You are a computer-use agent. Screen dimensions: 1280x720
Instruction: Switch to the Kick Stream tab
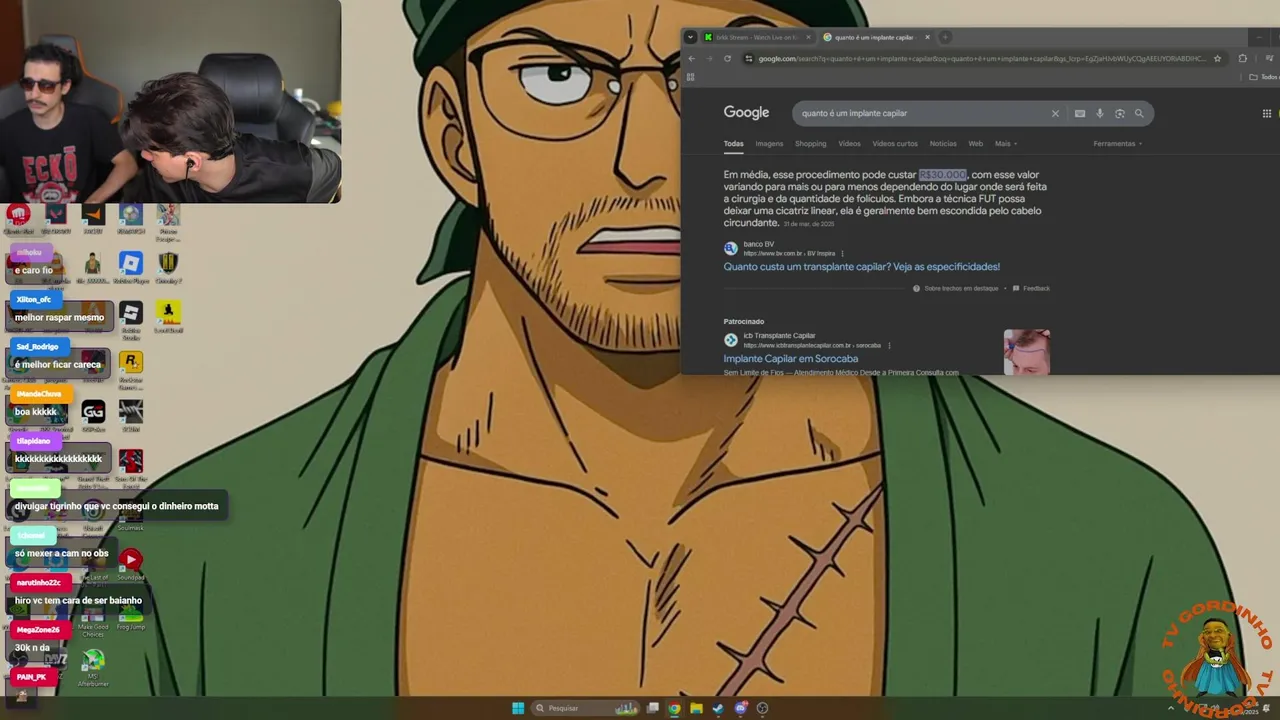click(x=756, y=37)
